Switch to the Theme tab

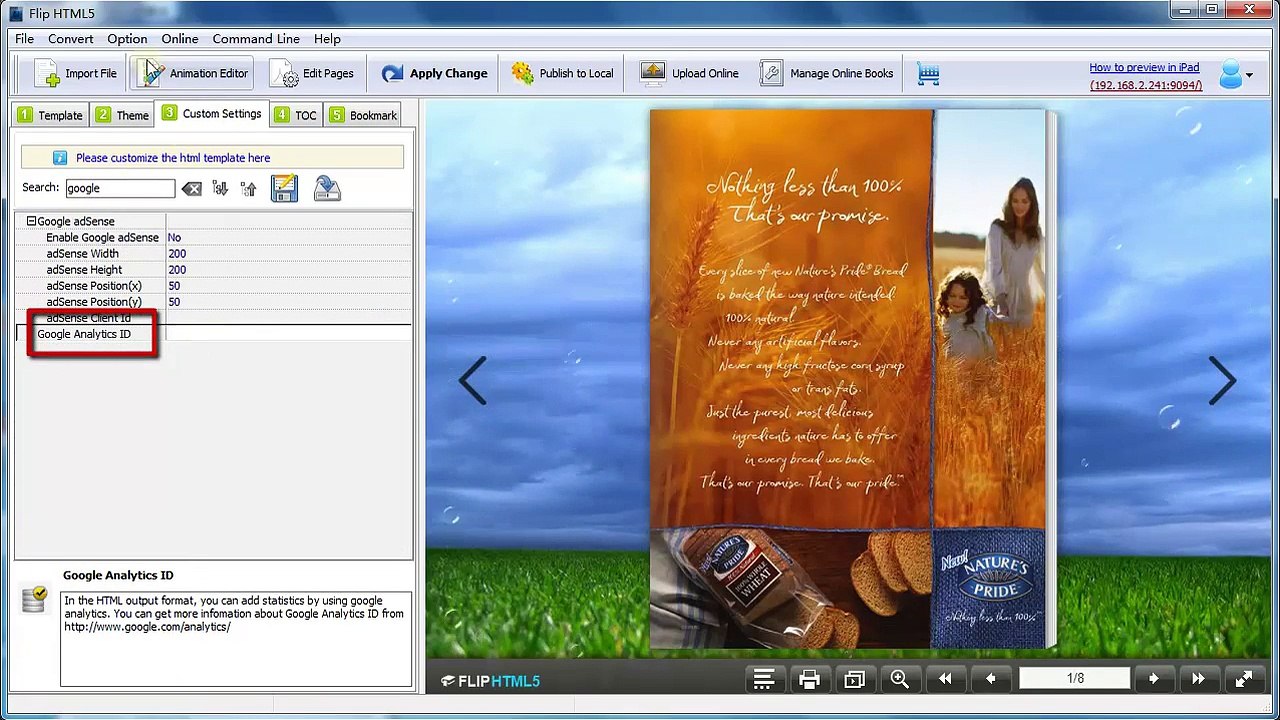(122, 115)
